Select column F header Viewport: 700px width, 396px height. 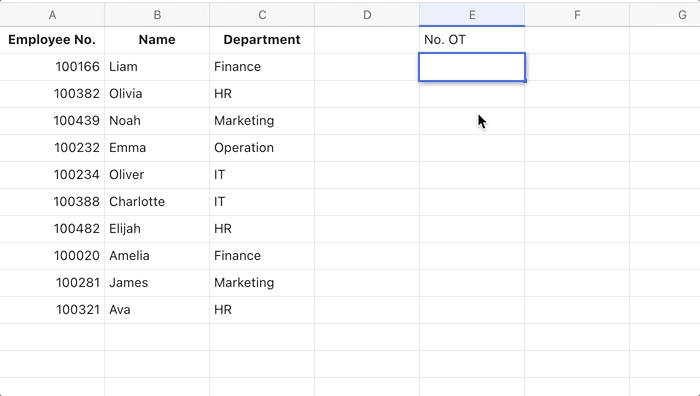pyautogui.click(x=577, y=15)
